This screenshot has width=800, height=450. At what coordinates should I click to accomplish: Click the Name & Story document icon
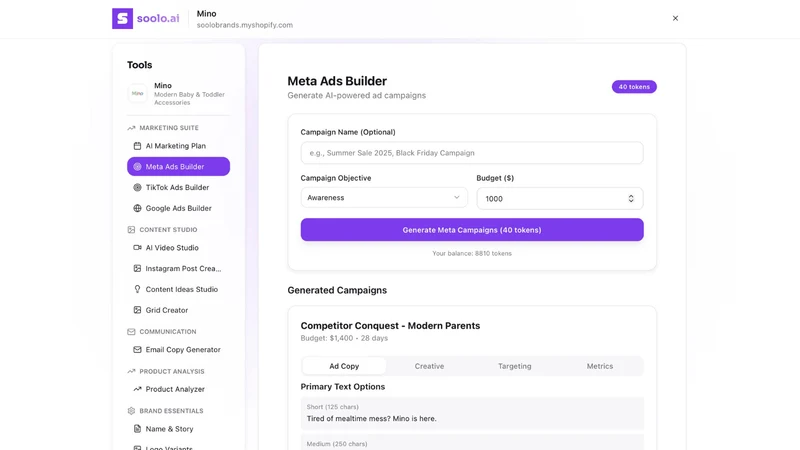pos(137,429)
